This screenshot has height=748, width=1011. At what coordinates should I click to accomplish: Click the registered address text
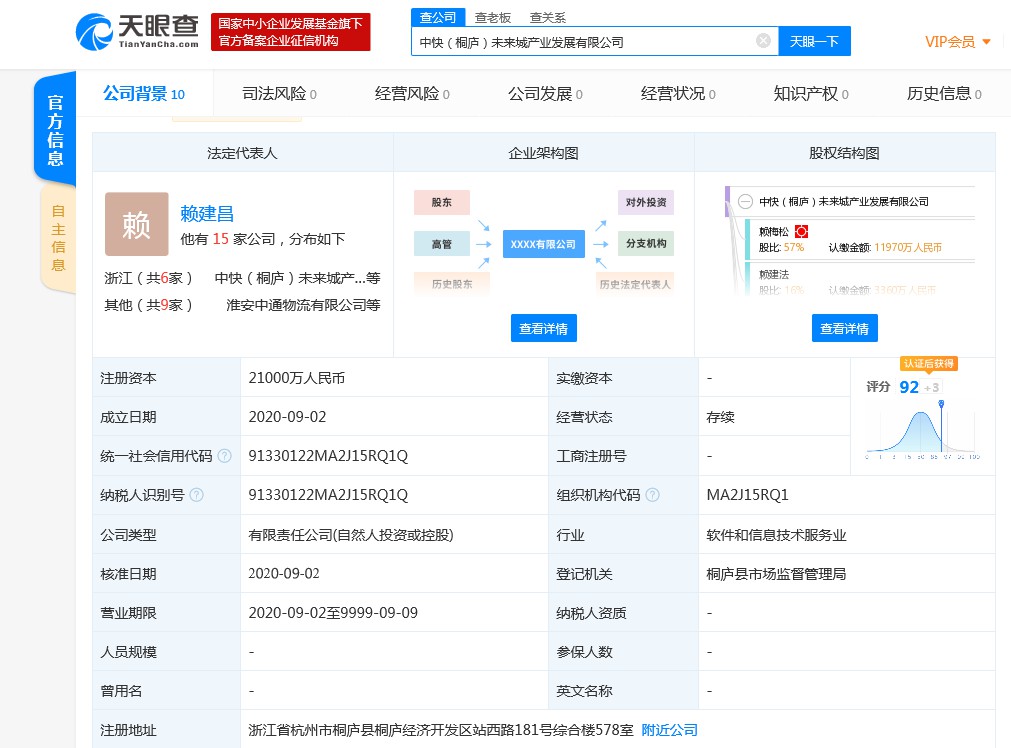(441, 730)
